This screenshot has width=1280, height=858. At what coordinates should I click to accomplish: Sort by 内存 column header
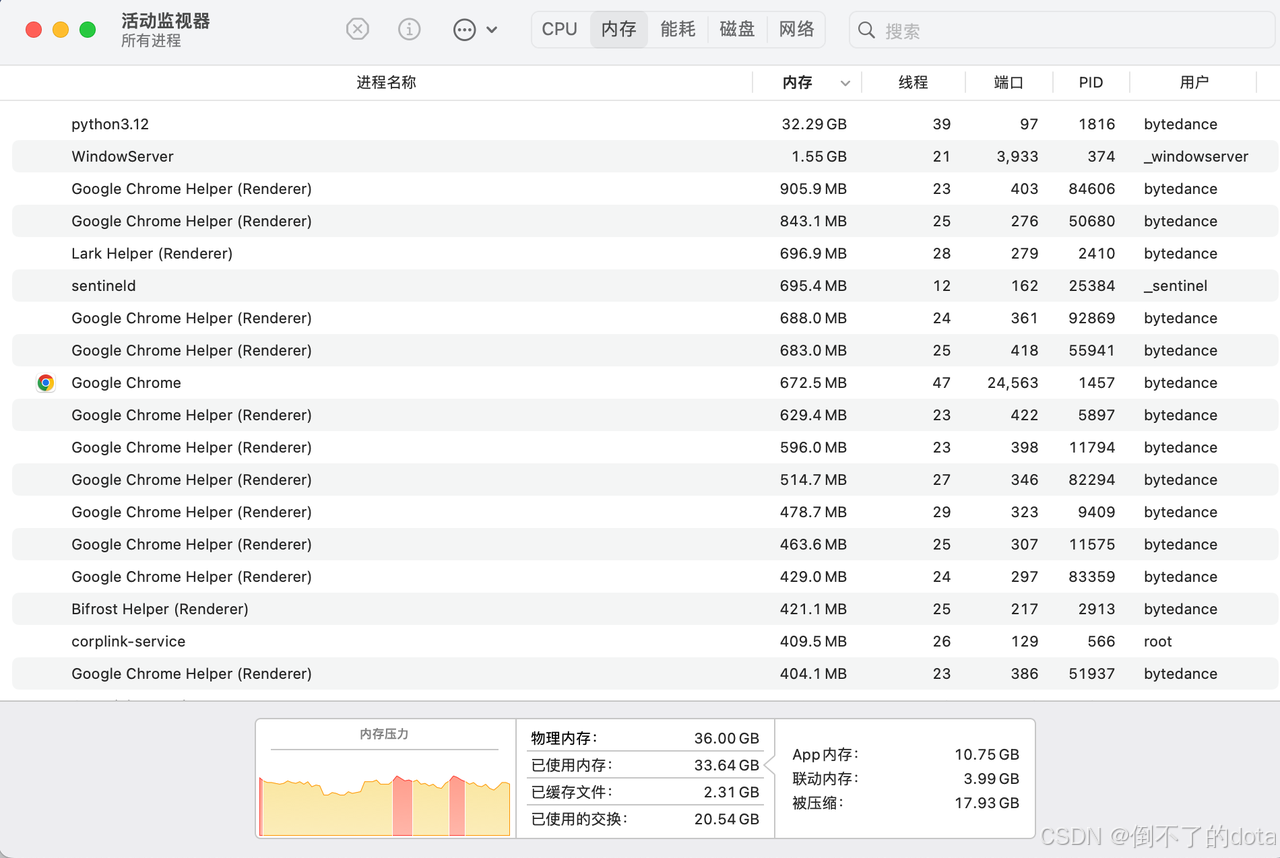pos(797,83)
